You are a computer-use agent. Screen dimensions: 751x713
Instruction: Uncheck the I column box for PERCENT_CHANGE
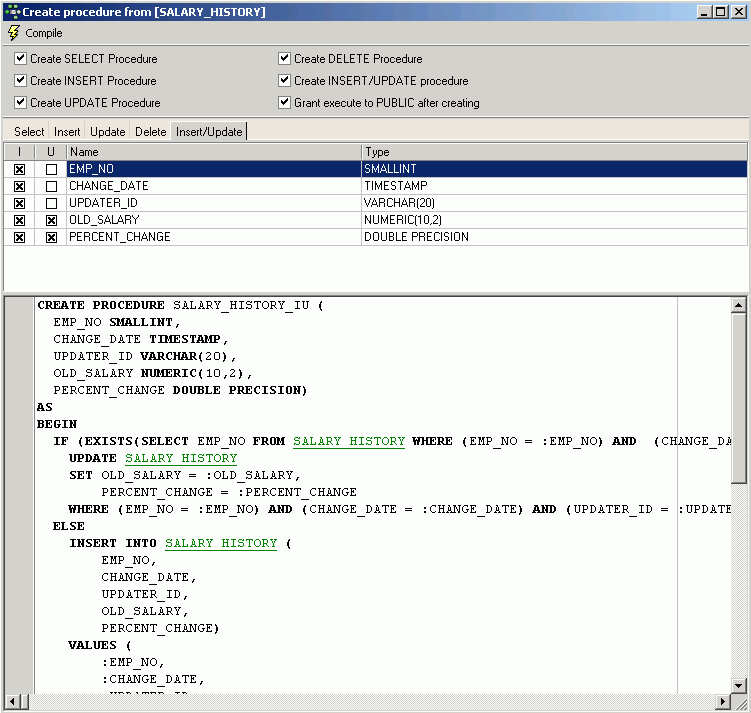pos(19,238)
